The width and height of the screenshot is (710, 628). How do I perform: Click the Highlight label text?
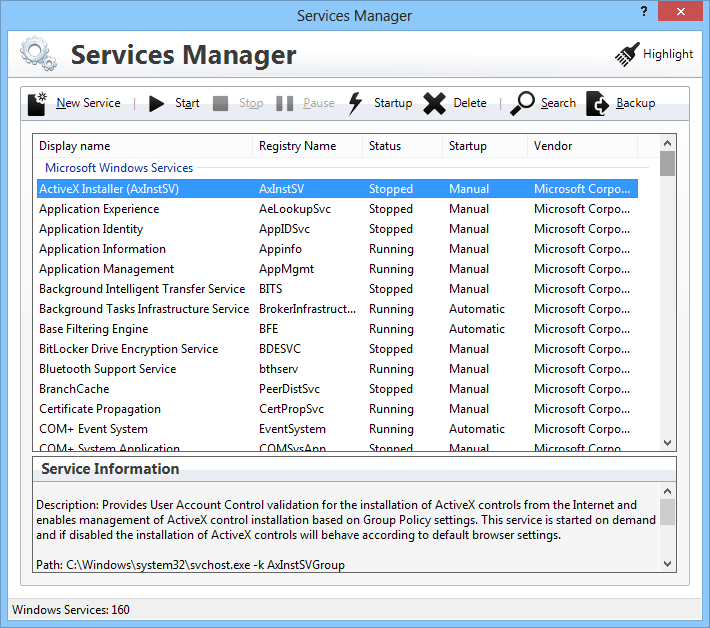click(x=668, y=54)
